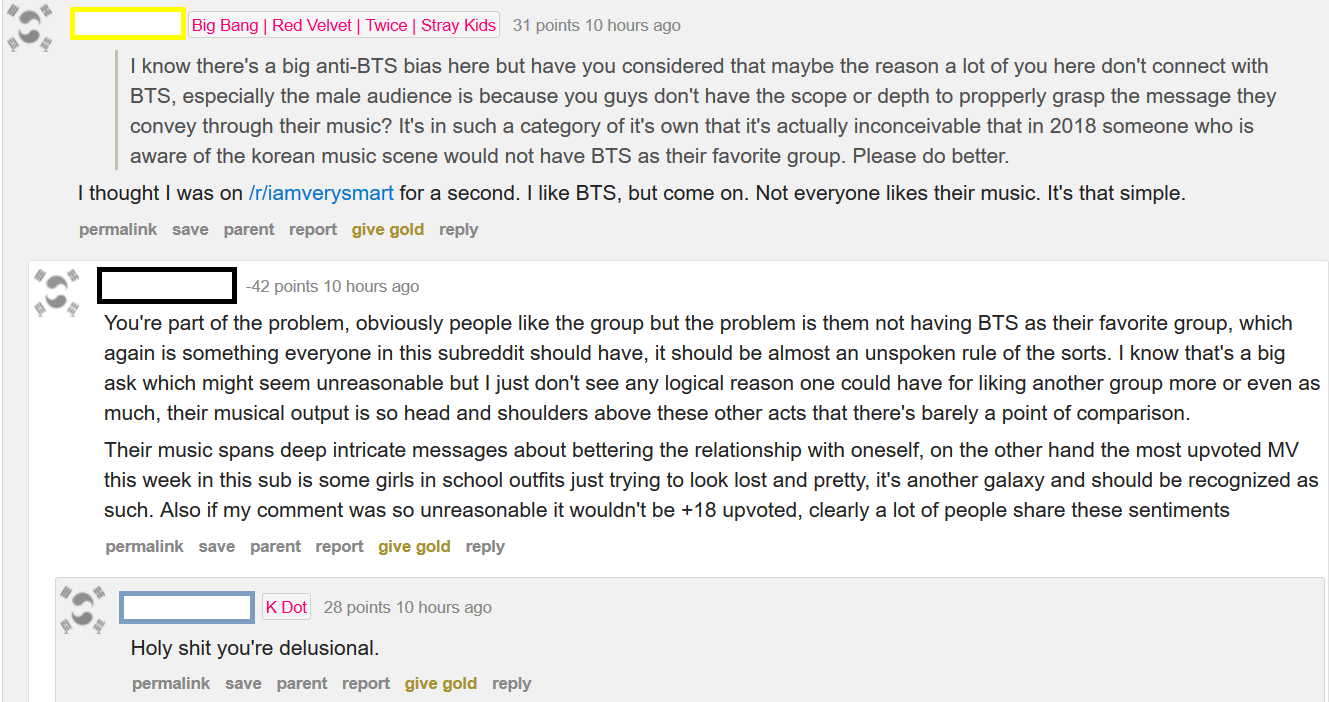This screenshot has width=1329, height=702.
Task: Give gold to the /r/iamverysmart comment
Action: click(x=387, y=229)
